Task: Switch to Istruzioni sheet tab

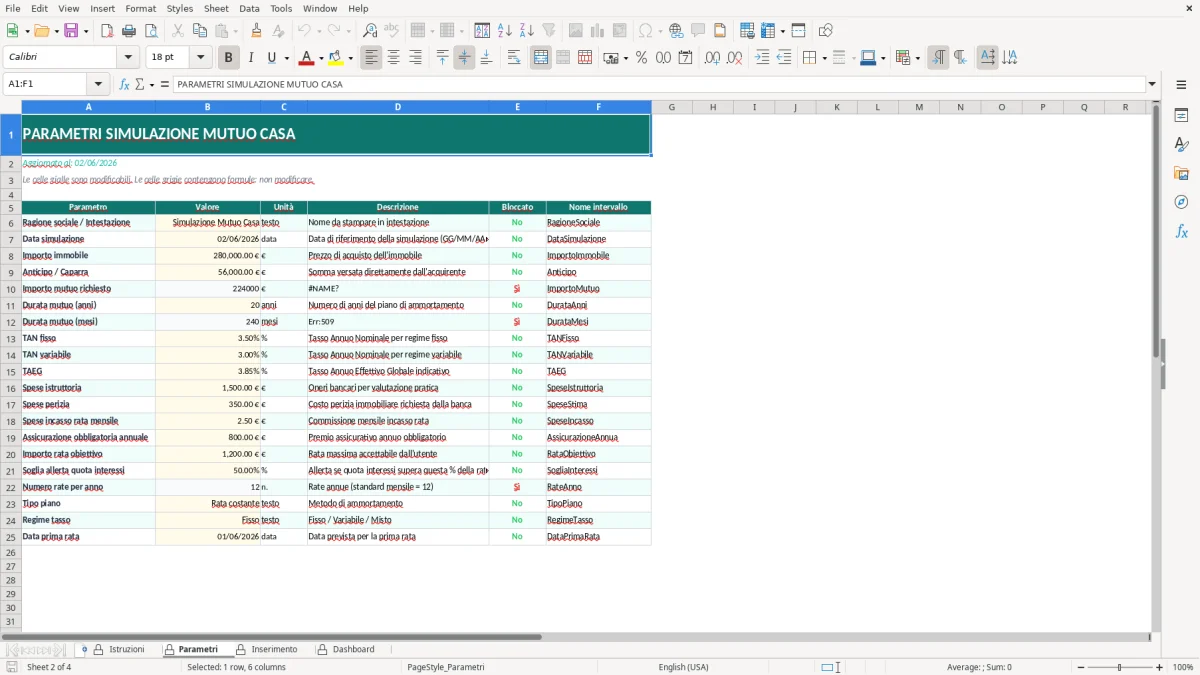Action: (126, 649)
